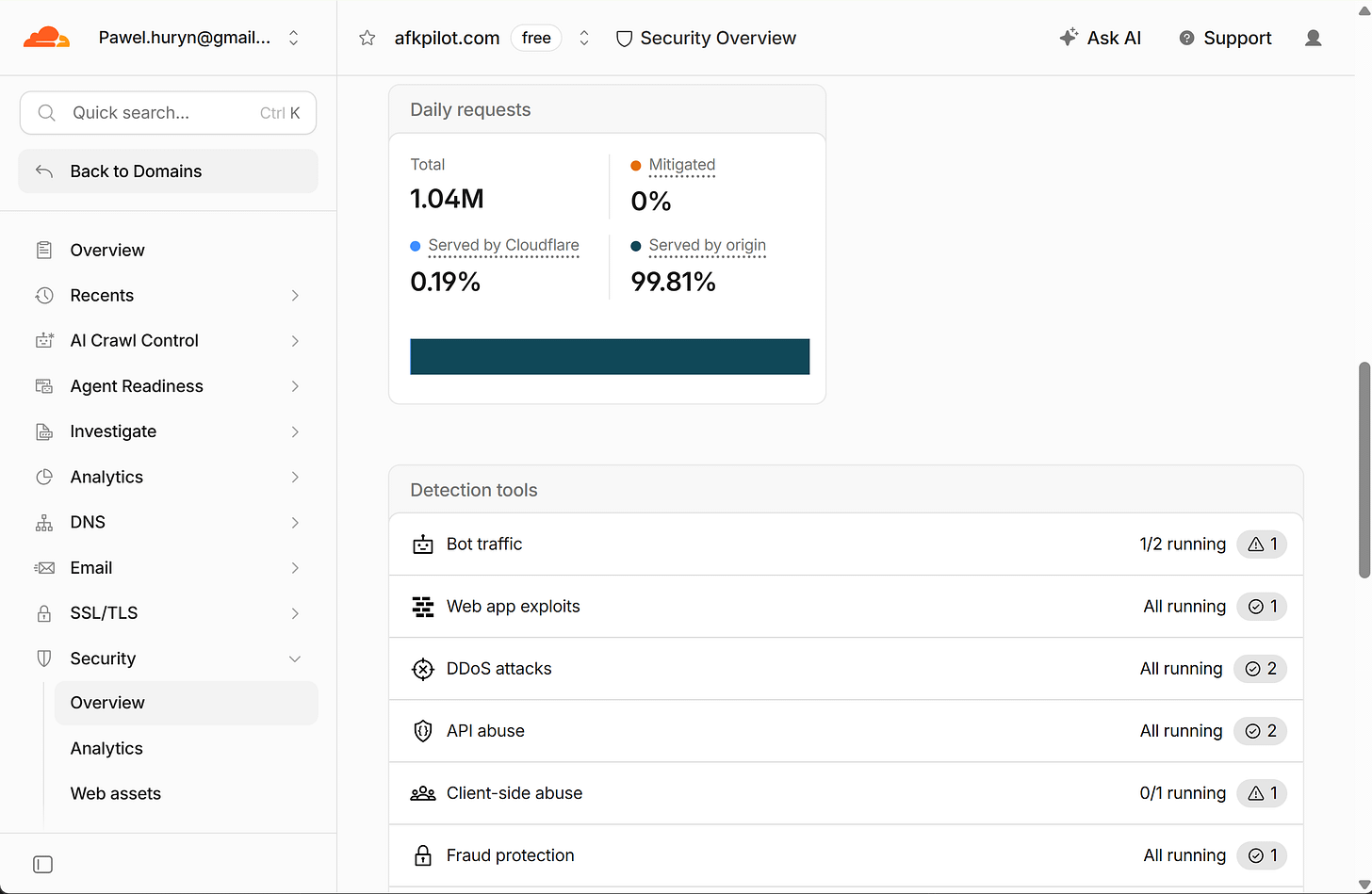The width and height of the screenshot is (1372, 894).
Task: Click the Ask AI sparkle icon
Action: coord(1068,38)
